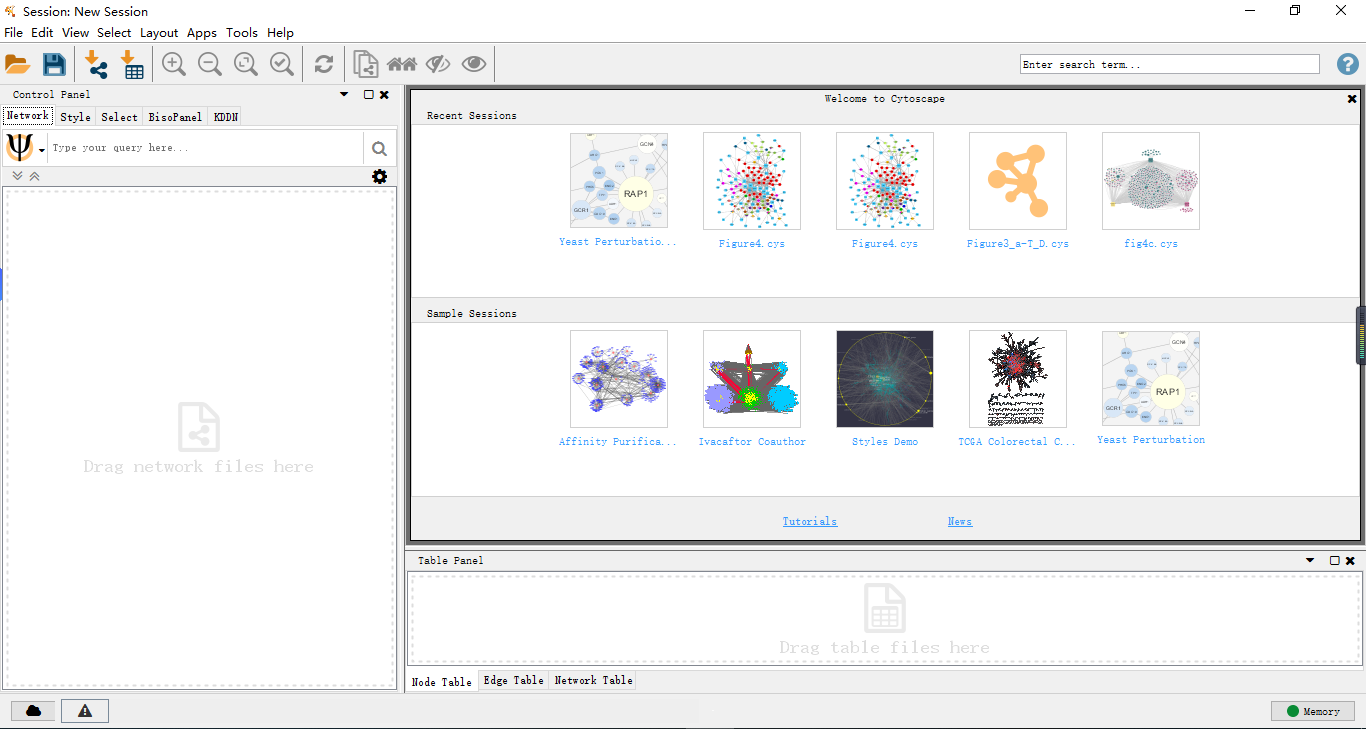Open session file with folder icon
The height and width of the screenshot is (729, 1366).
[x=18, y=65]
